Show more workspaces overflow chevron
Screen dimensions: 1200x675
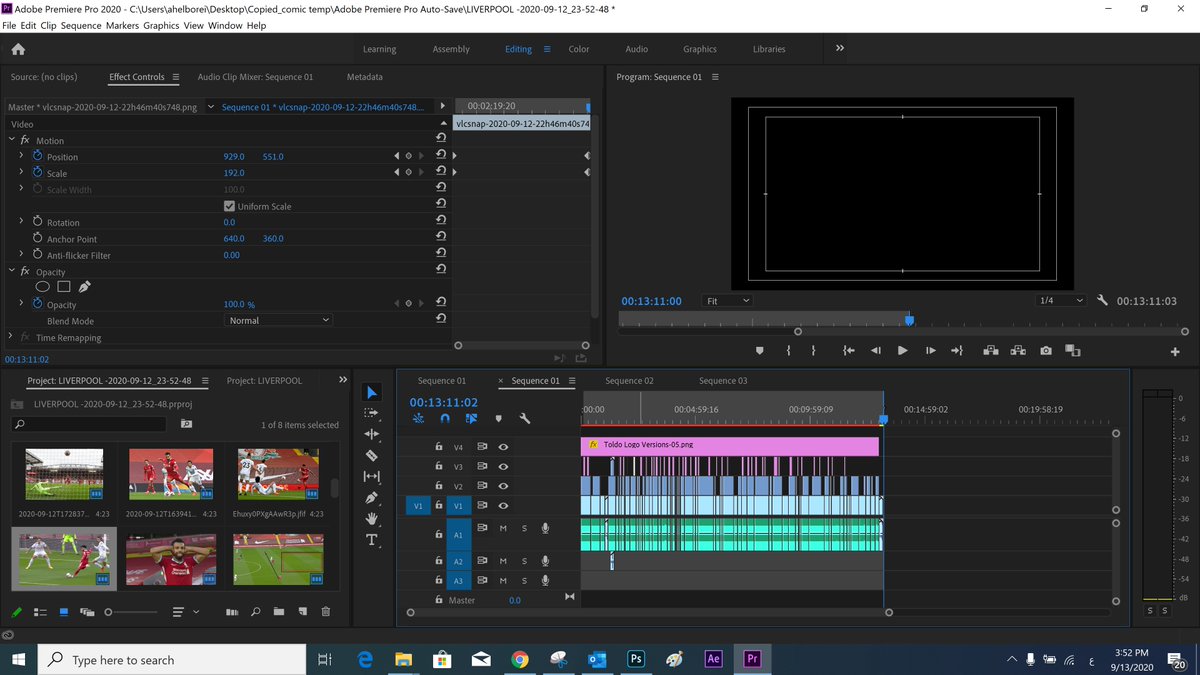click(840, 48)
